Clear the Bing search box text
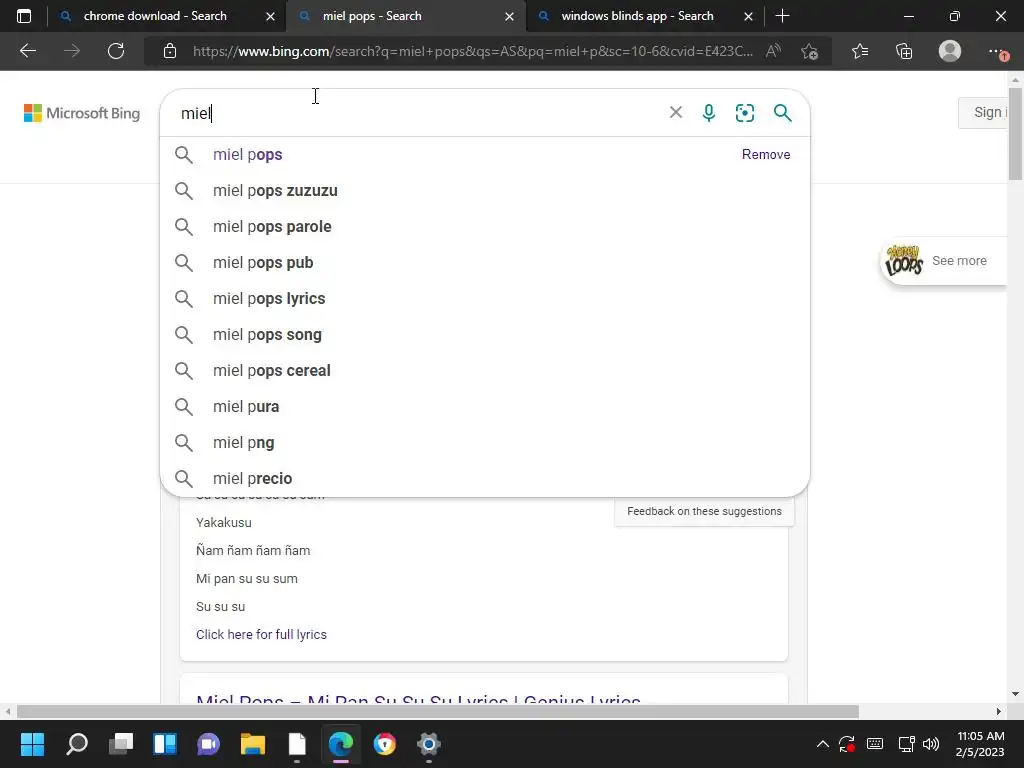This screenshot has width=1024, height=768. [676, 112]
